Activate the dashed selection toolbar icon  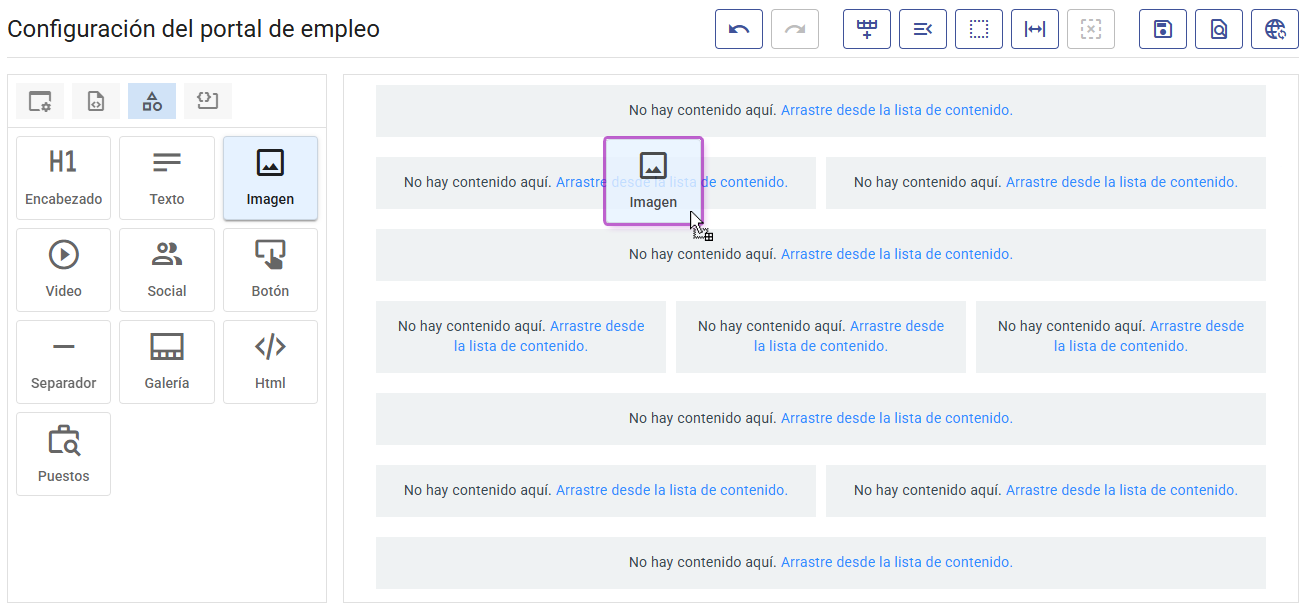click(978, 29)
